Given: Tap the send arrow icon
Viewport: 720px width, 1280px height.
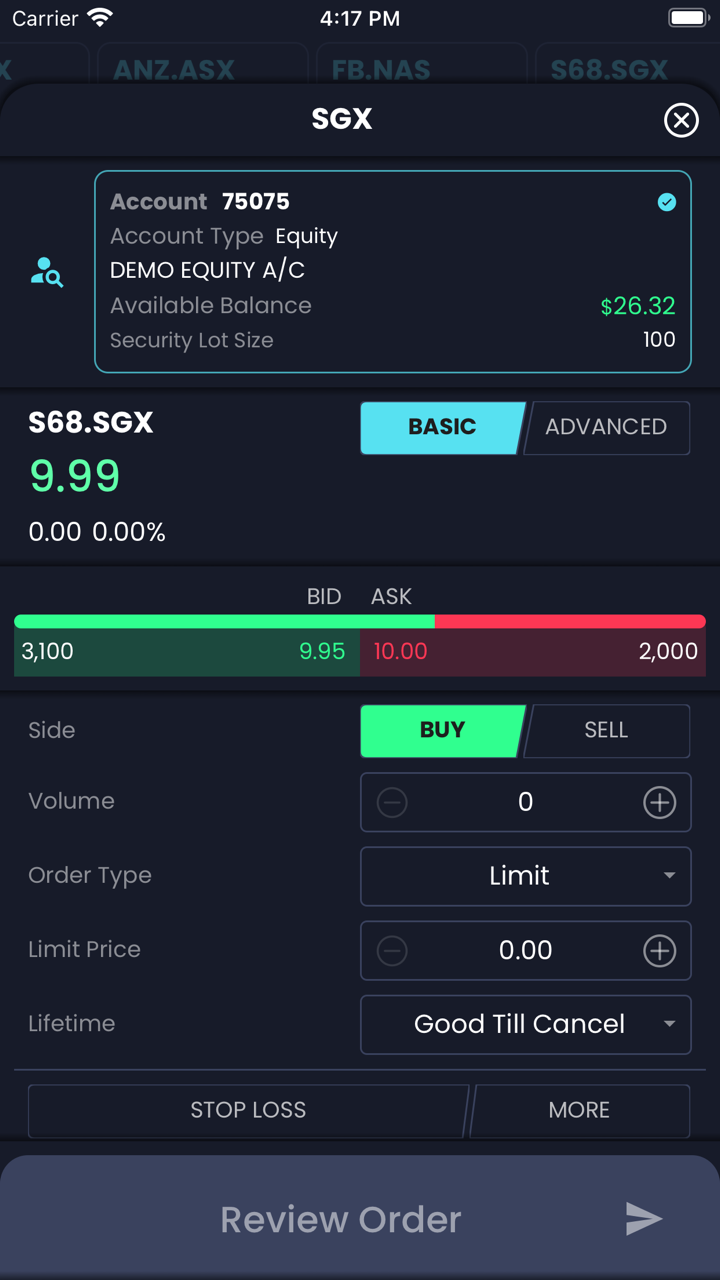Looking at the screenshot, I should tap(643, 1219).
